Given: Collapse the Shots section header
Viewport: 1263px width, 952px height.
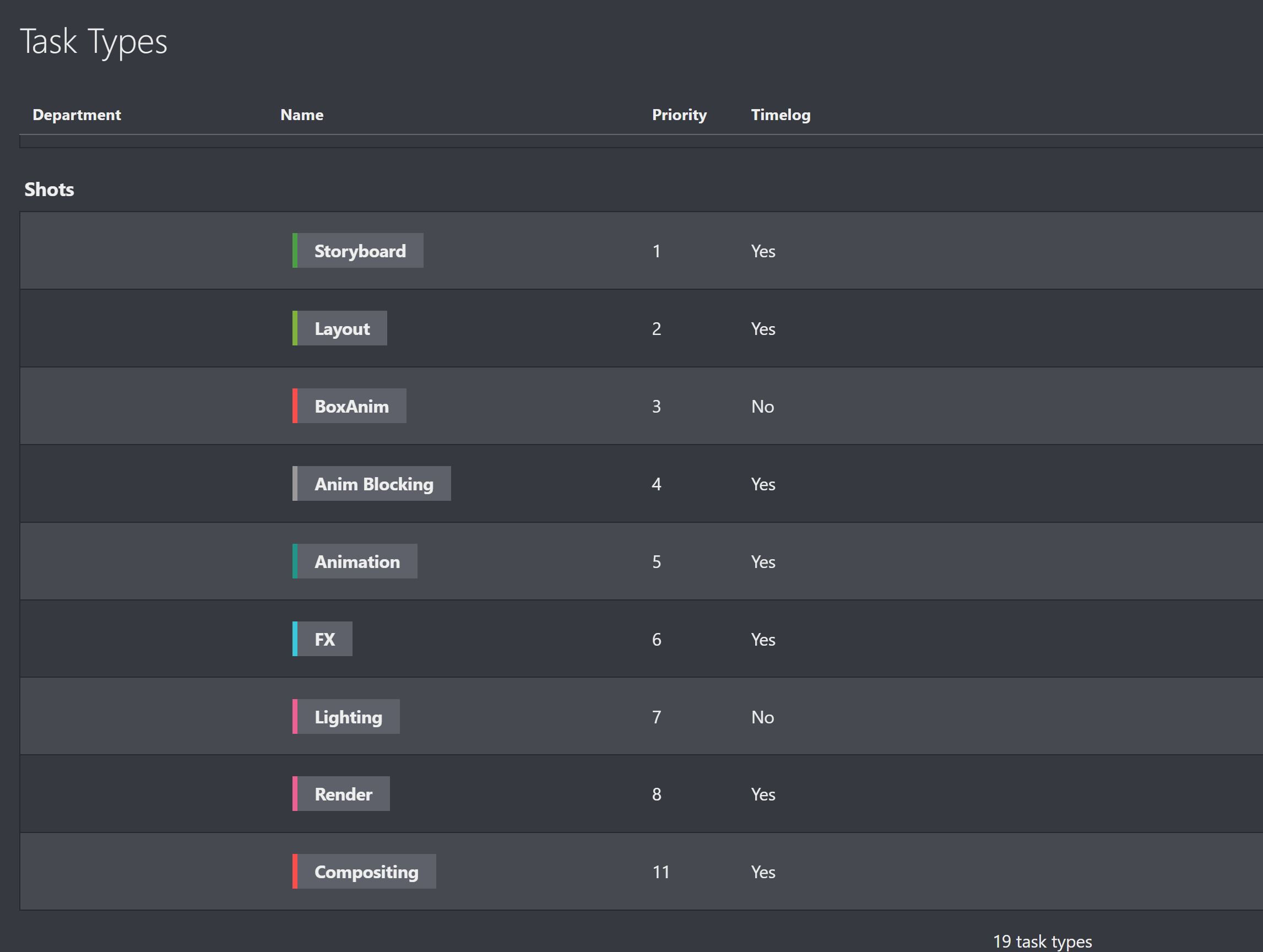Looking at the screenshot, I should pyautogui.click(x=49, y=189).
